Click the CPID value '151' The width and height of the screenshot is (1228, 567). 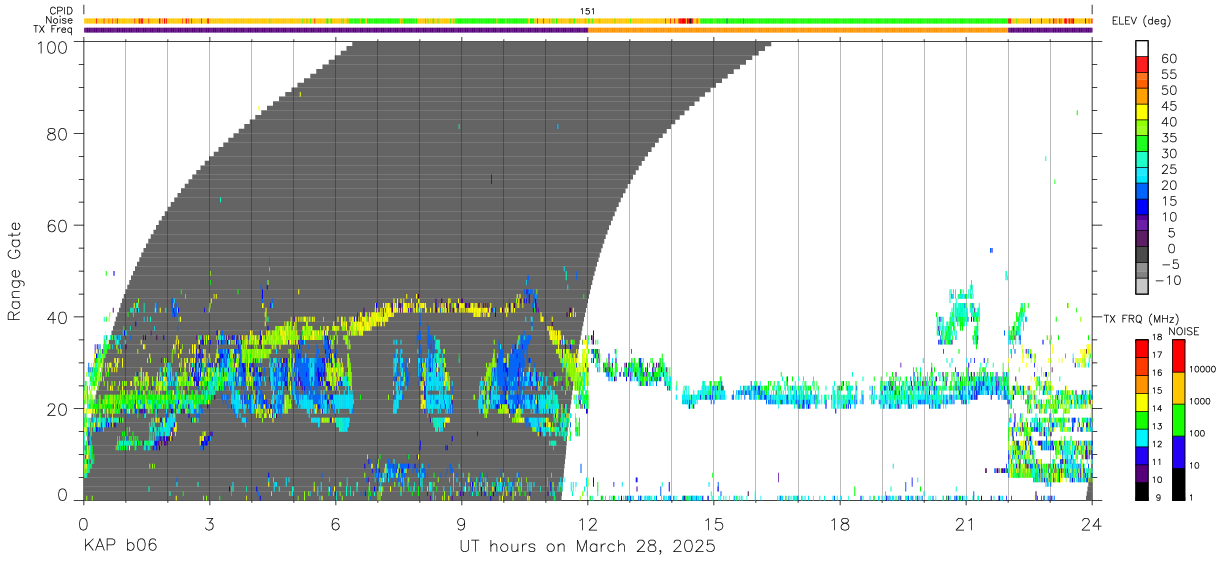click(588, 11)
